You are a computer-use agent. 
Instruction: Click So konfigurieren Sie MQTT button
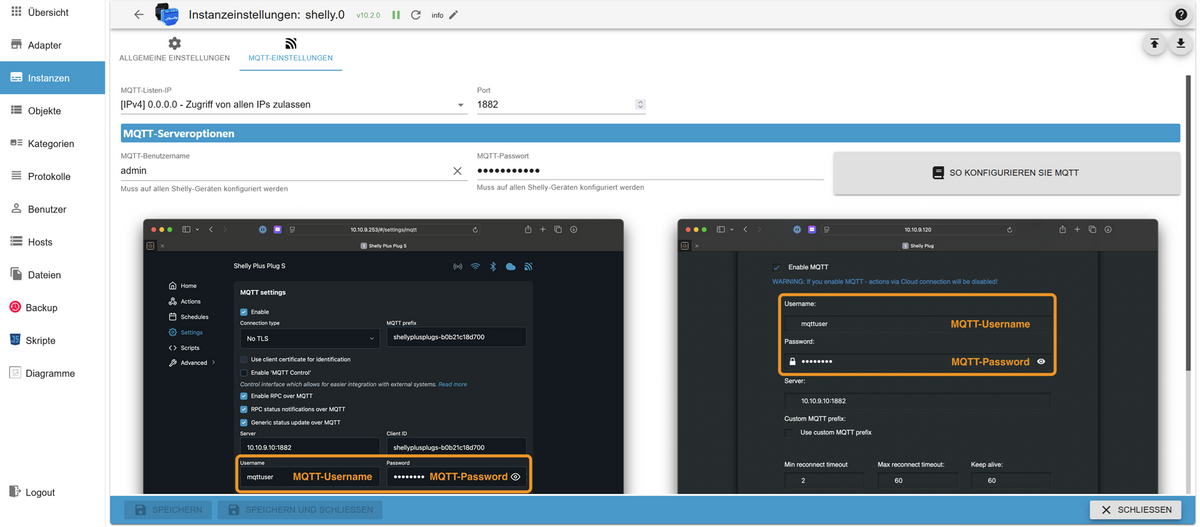coord(1007,173)
